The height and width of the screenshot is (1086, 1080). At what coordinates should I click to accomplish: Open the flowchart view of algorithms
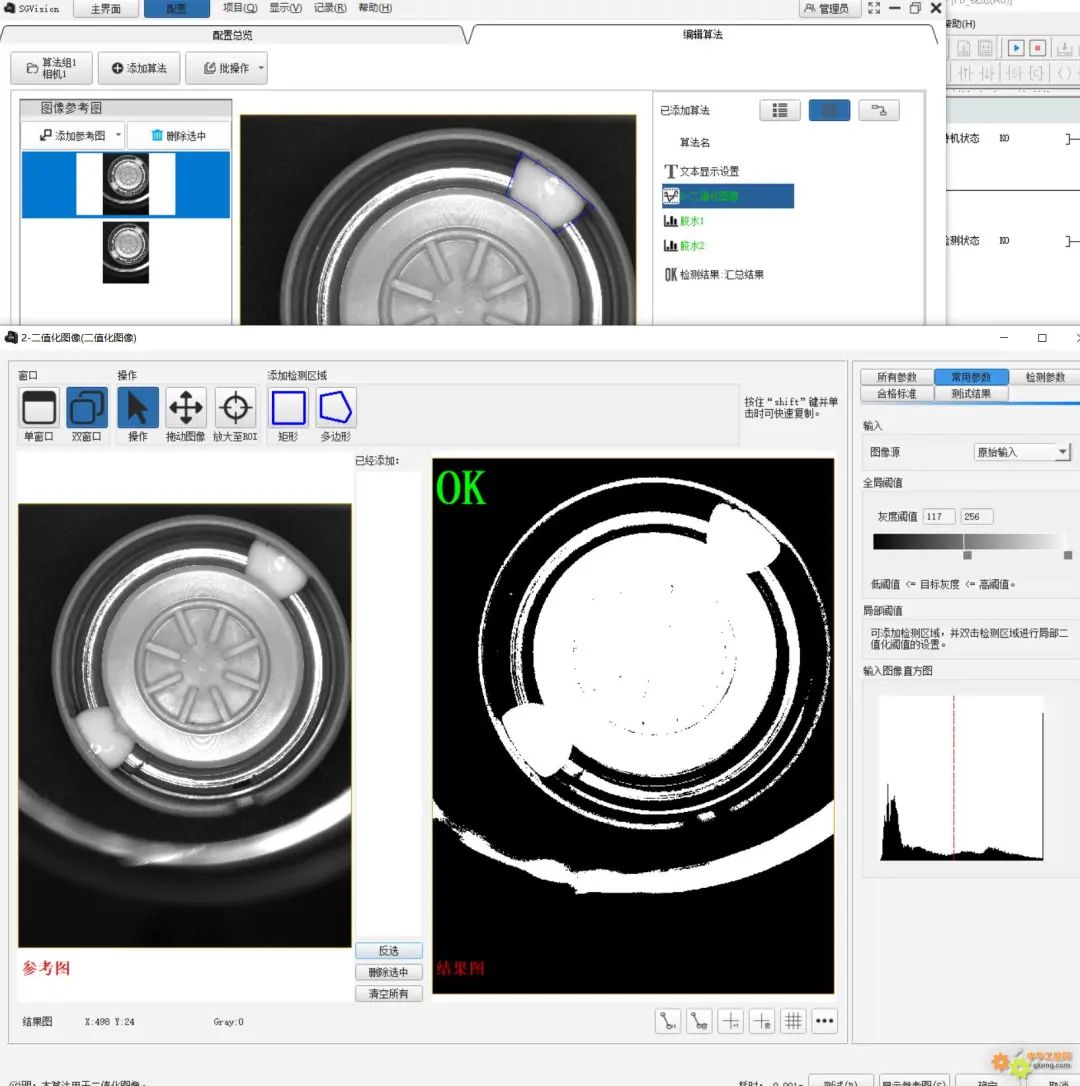click(x=879, y=110)
